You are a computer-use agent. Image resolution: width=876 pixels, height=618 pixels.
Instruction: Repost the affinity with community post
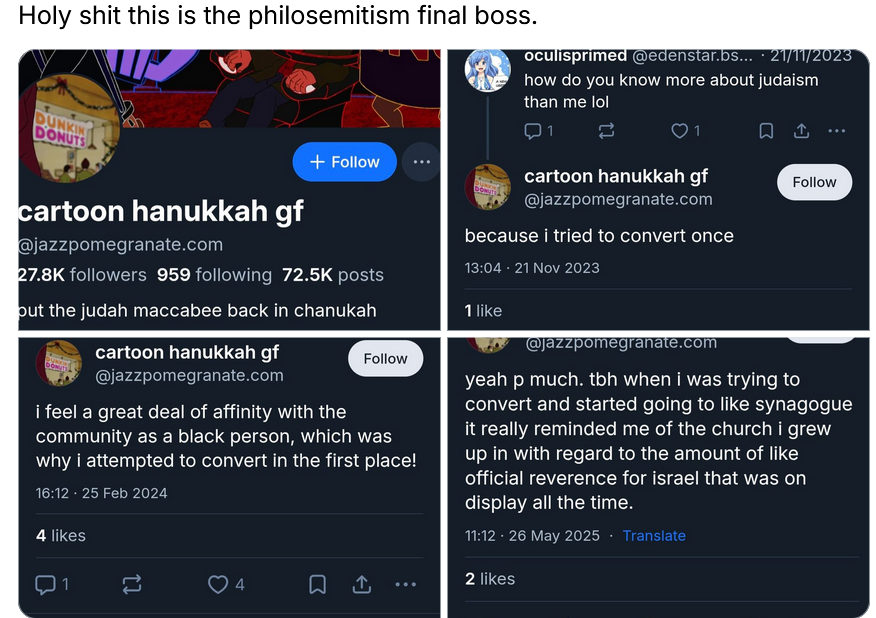(x=131, y=584)
